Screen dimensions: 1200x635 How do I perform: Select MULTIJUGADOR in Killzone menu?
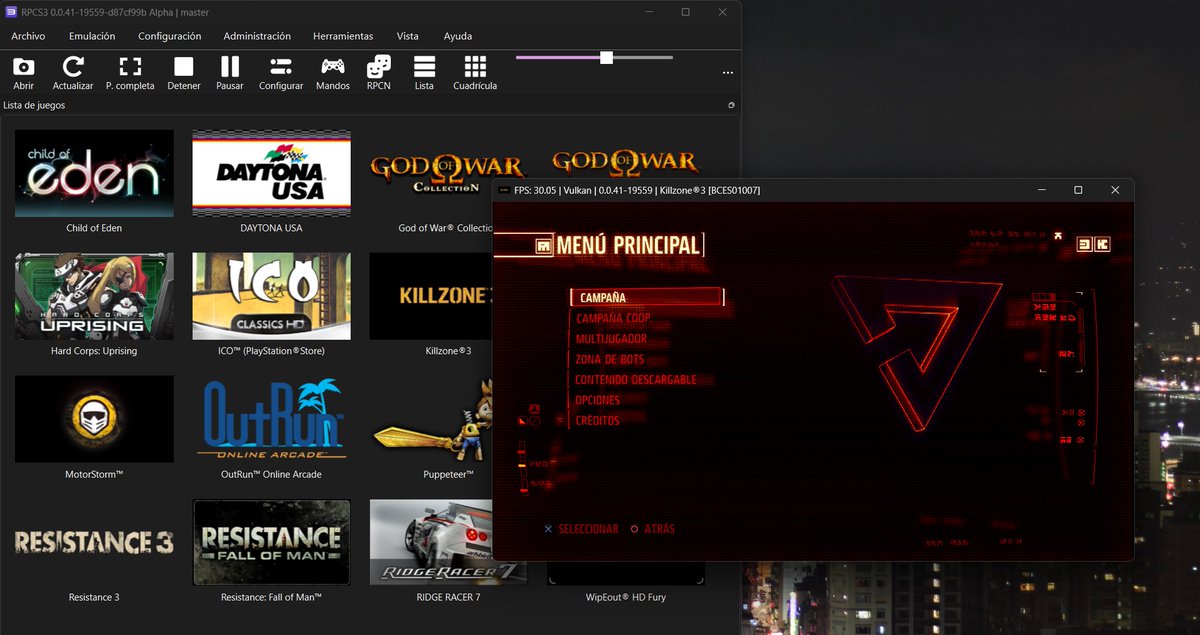(x=611, y=339)
